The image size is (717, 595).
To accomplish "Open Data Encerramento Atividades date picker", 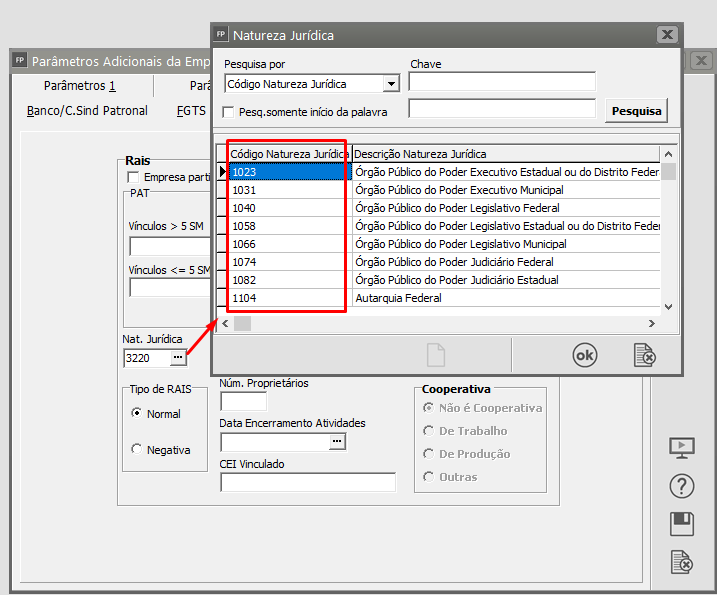I will pyautogui.click(x=337, y=441).
